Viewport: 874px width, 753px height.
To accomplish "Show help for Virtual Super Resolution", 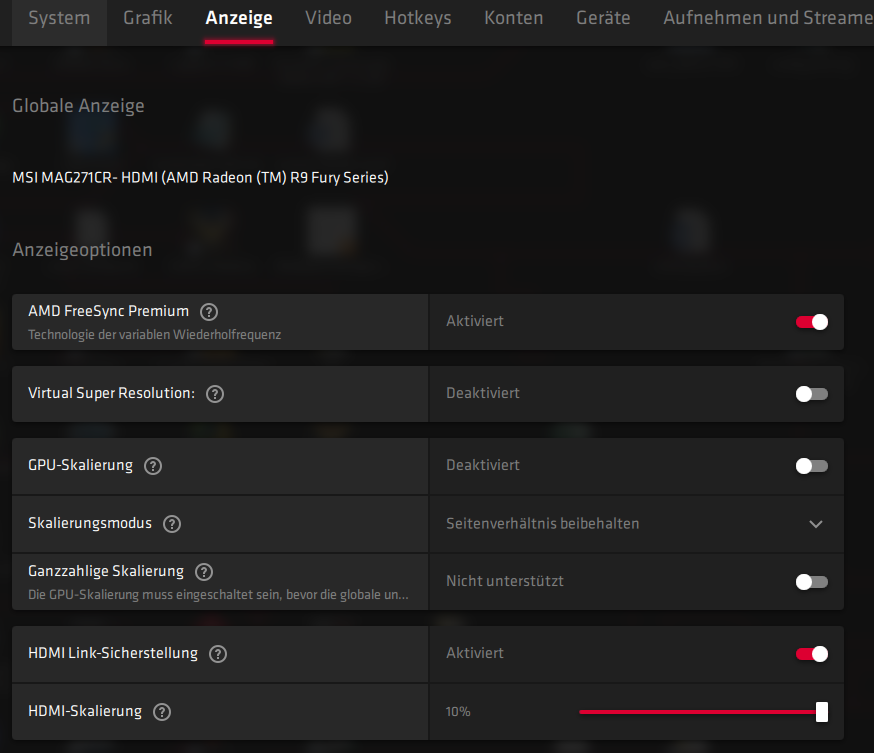I will (x=215, y=394).
